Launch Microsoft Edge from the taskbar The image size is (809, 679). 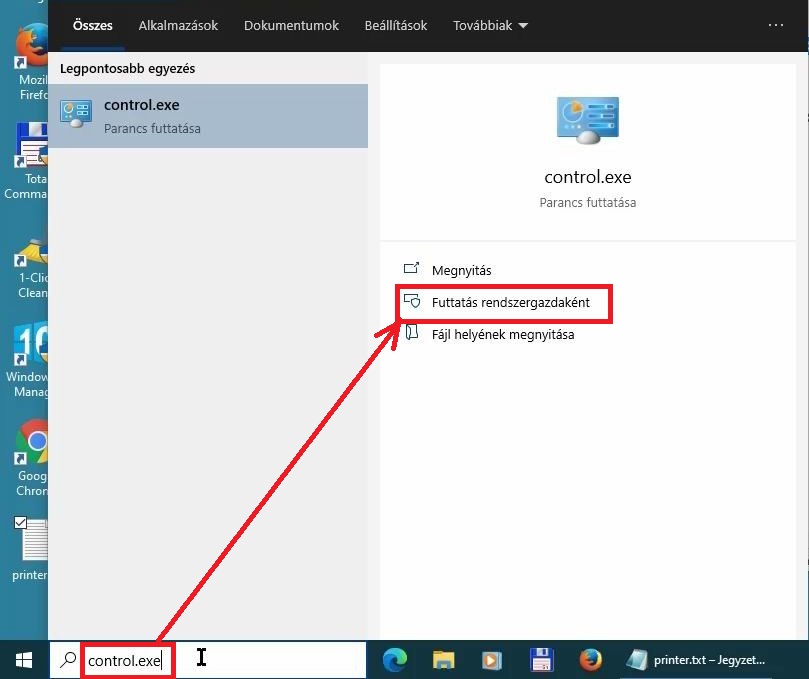395,660
